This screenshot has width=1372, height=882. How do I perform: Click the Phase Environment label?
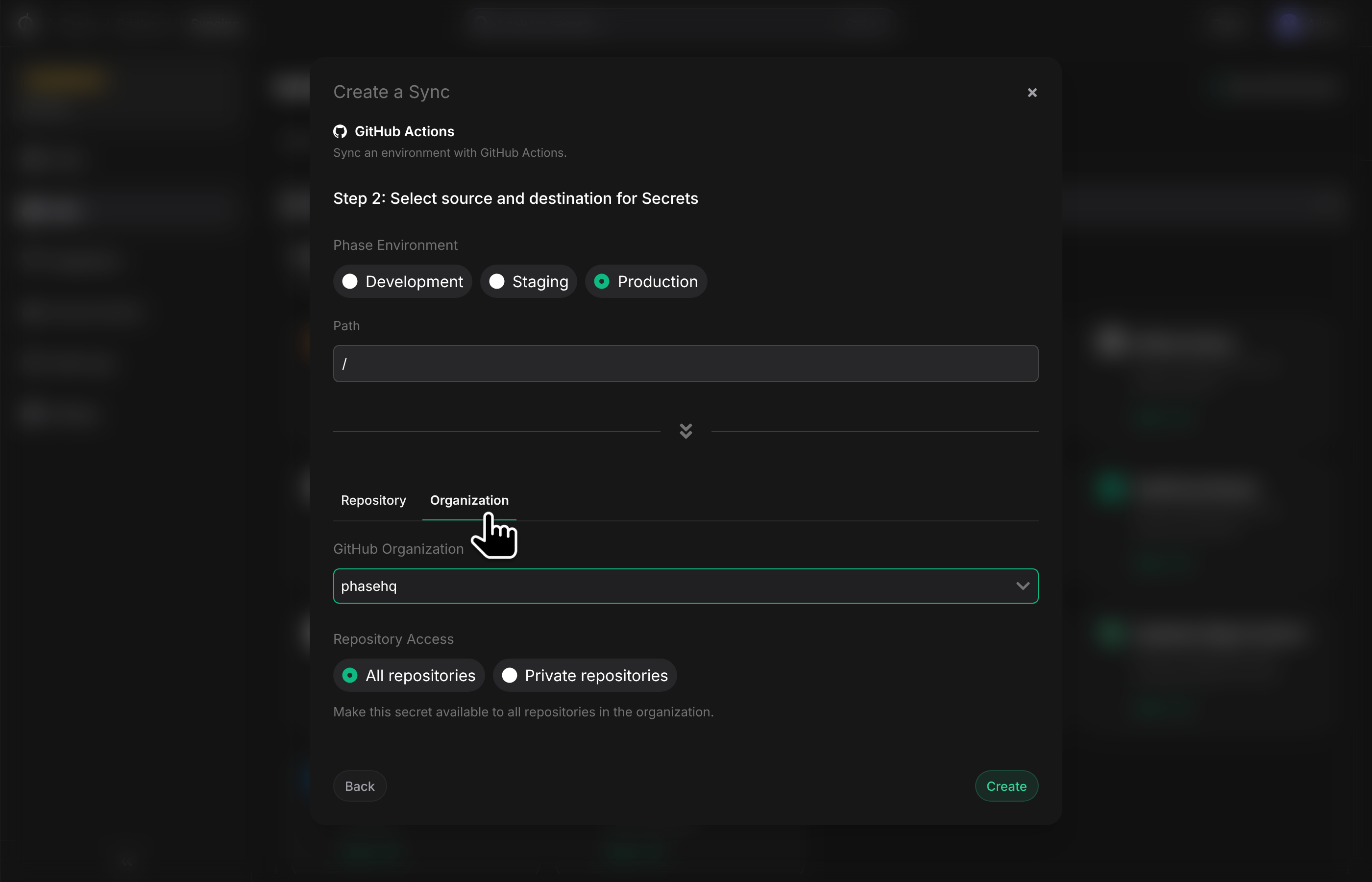(395, 245)
